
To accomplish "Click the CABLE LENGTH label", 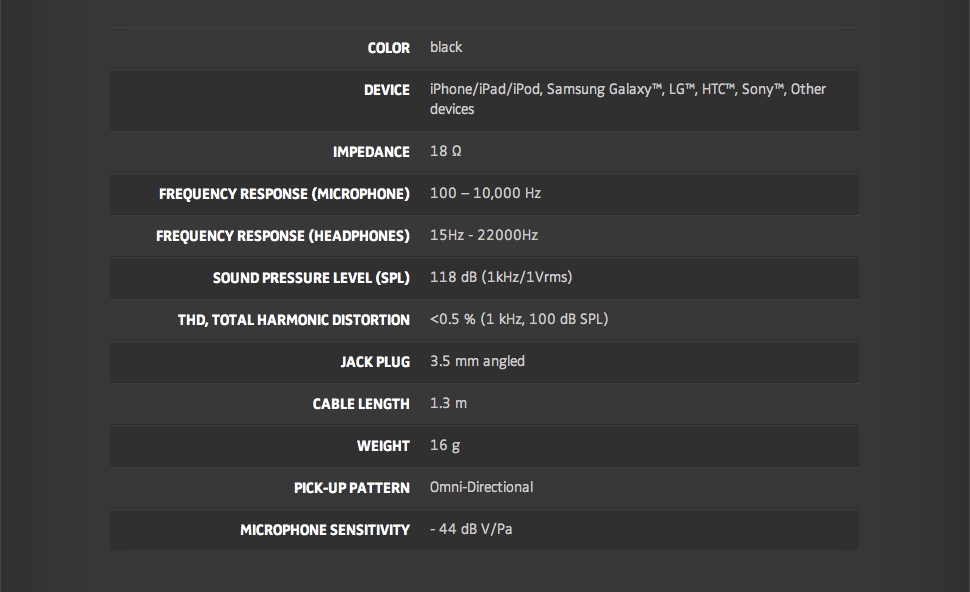I will click(x=361, y=404).
